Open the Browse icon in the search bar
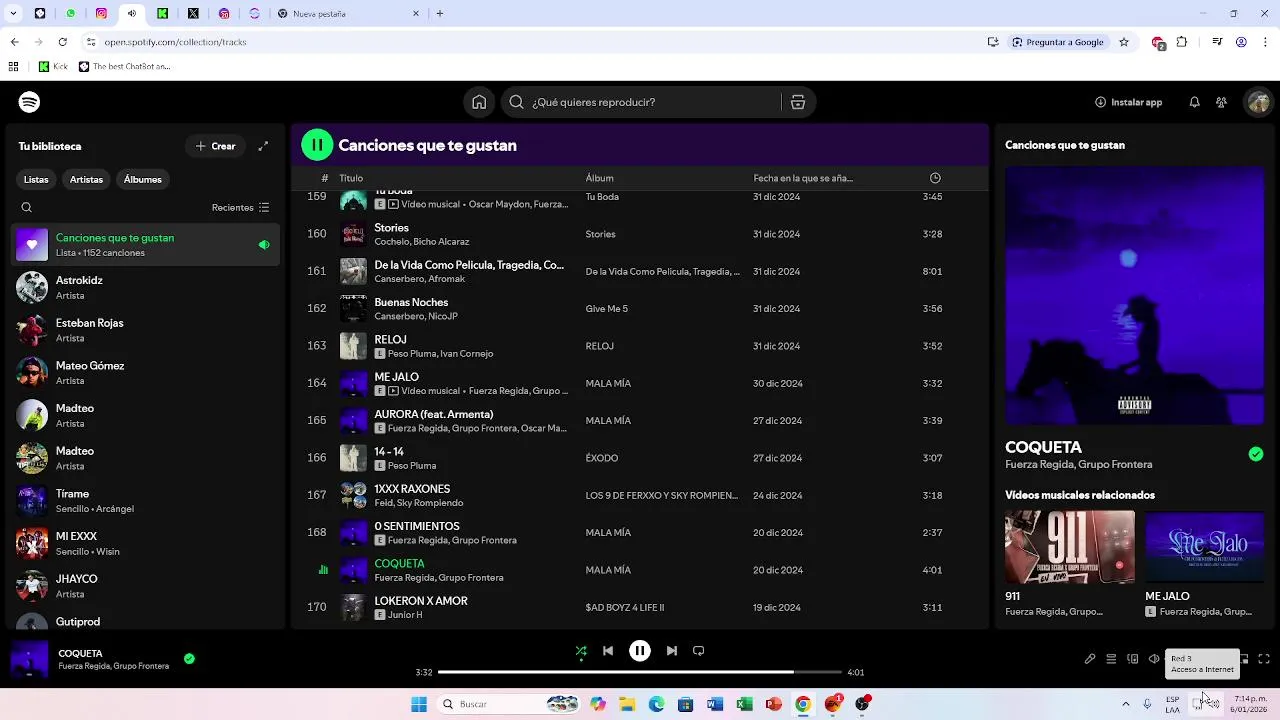The image size is (1280, 720). (798, 102)
